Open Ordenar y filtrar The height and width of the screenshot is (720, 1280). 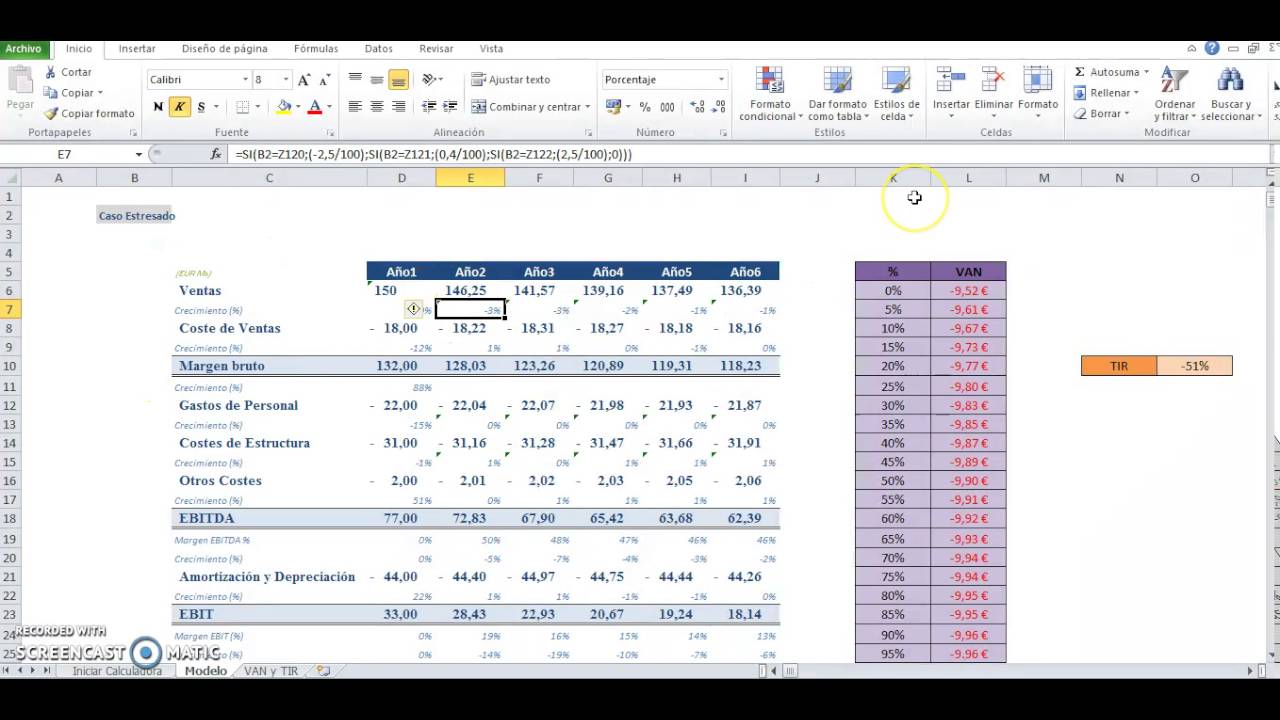1175,94
